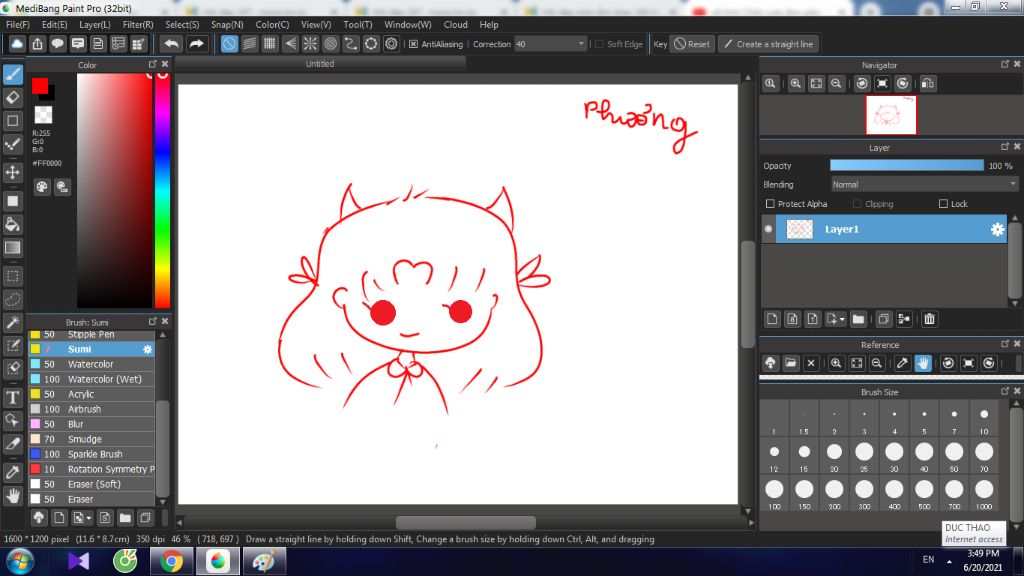Click Create a straight line button
Screen dimensions: 1024x576
pos(769,44)
